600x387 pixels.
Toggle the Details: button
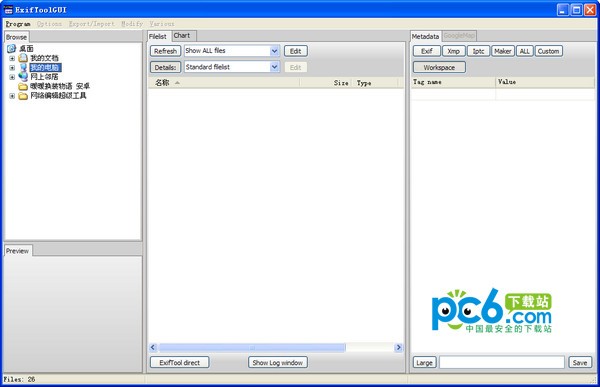[x=165, y=67]
